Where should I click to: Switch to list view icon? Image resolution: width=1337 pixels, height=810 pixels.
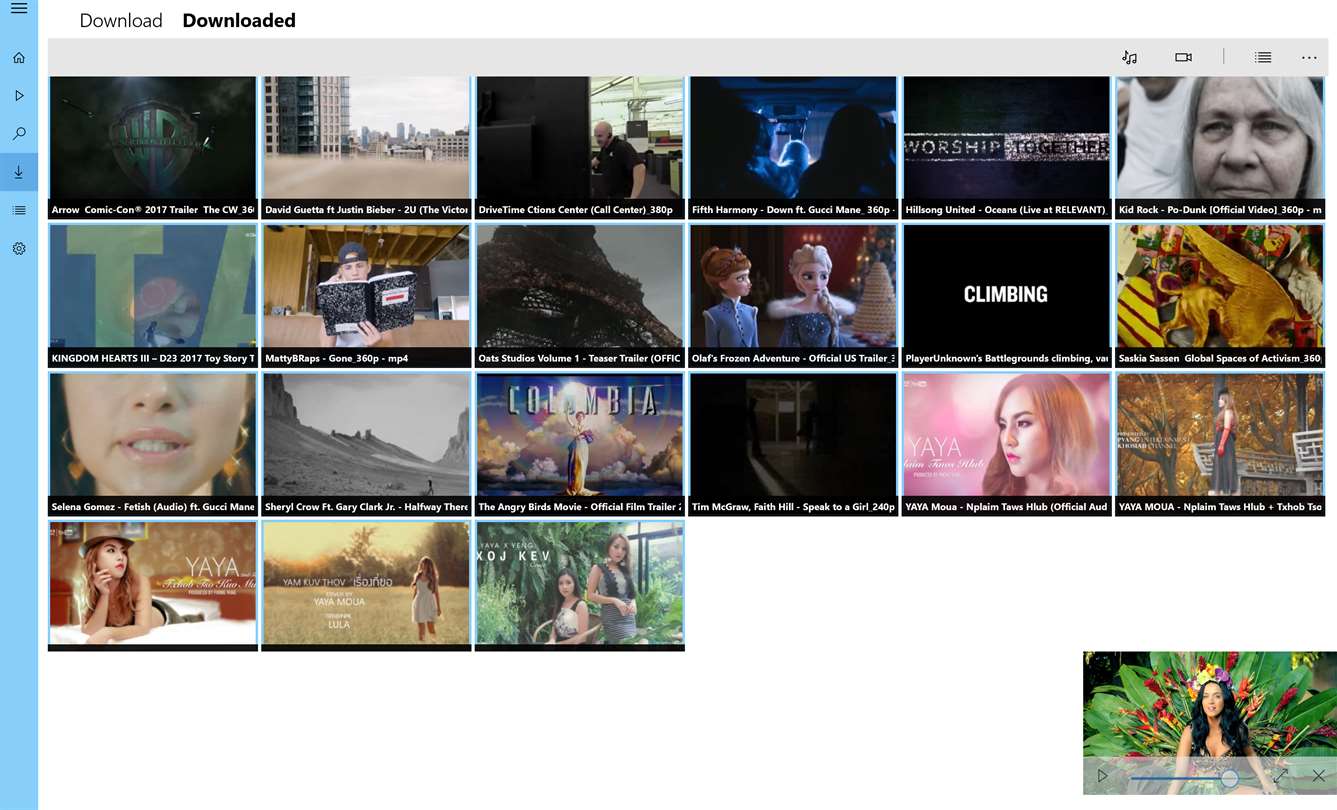pyautogui.click(x=1263, y=57)
